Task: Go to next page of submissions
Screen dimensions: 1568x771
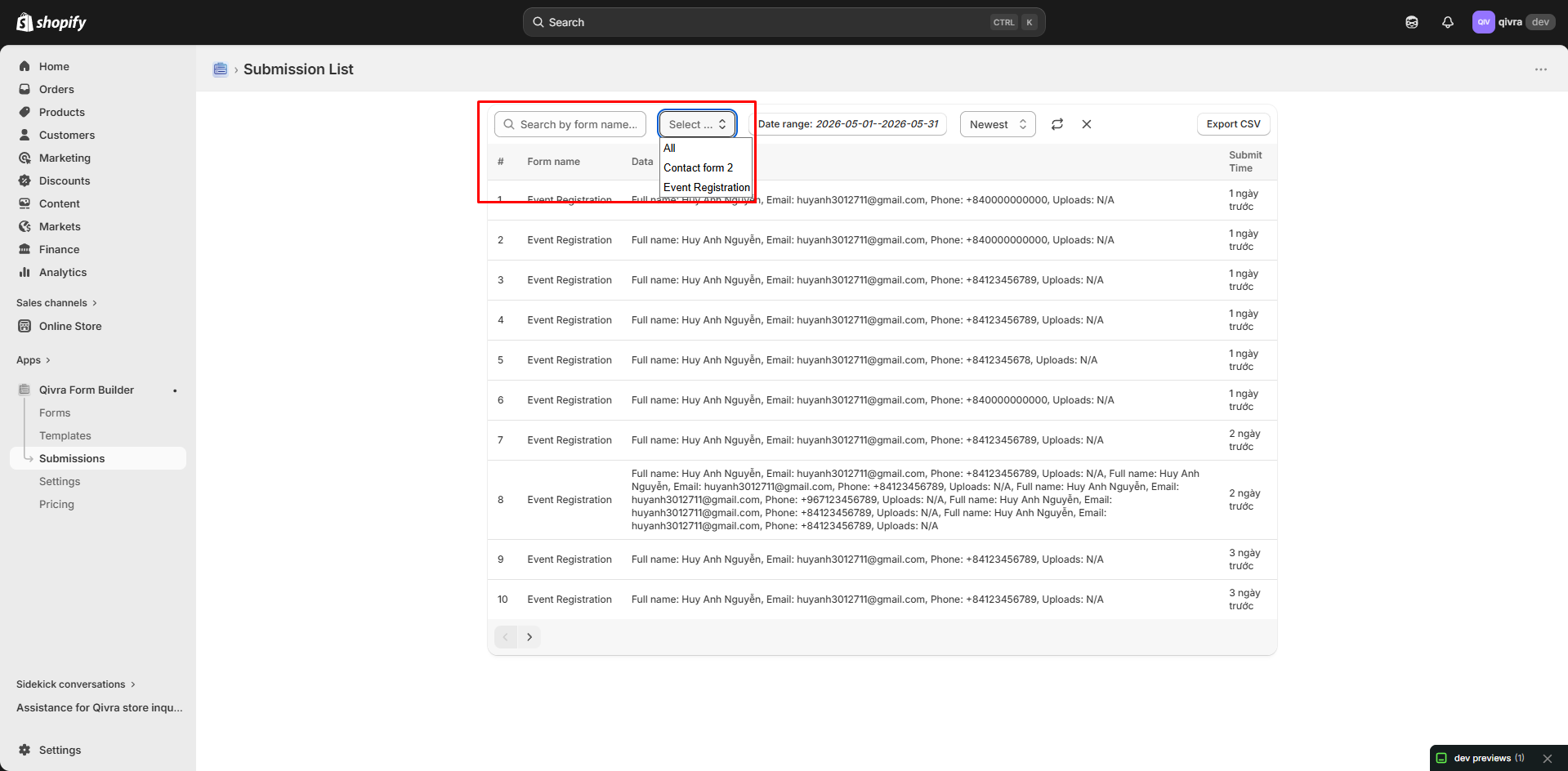Action: (x=529, y=637)
